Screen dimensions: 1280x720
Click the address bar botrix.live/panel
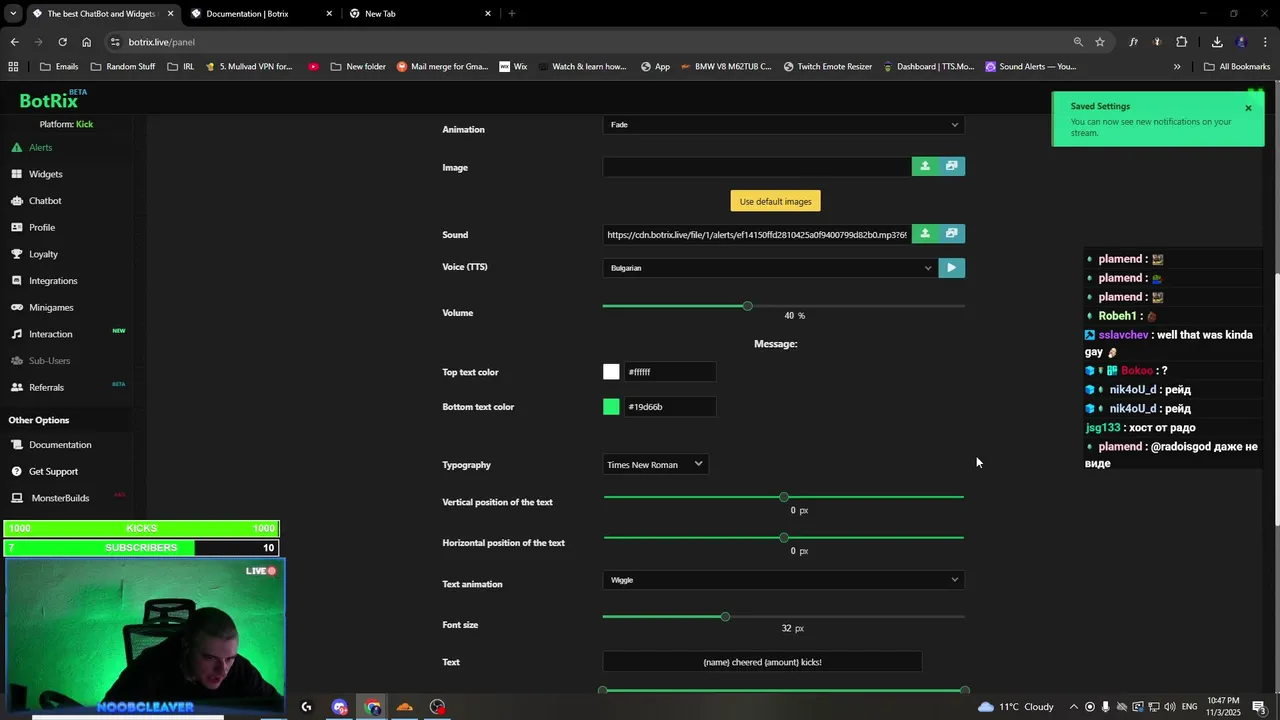(590, 42)
